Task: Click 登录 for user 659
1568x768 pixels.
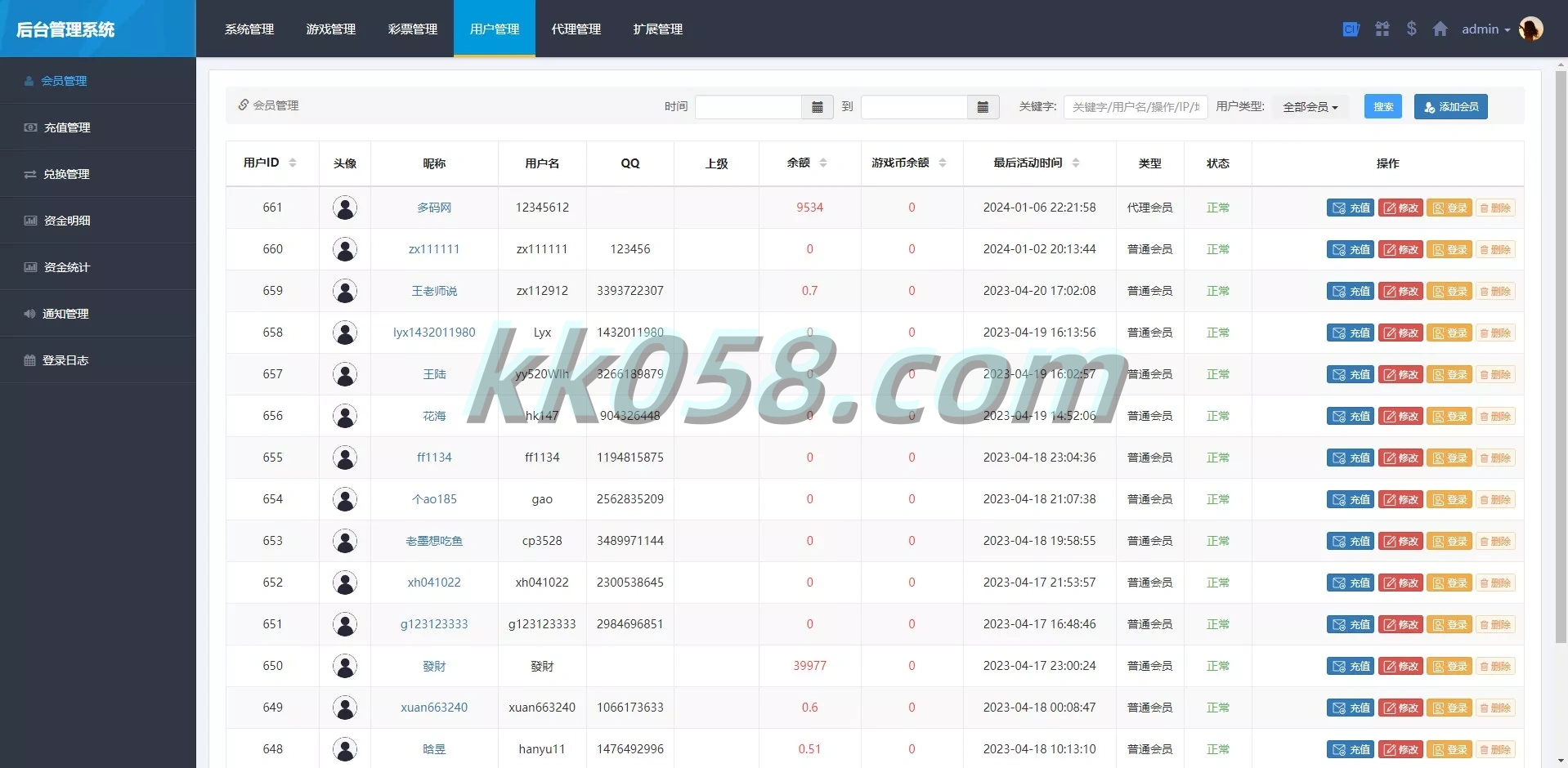Action: tap(1449, 292)
